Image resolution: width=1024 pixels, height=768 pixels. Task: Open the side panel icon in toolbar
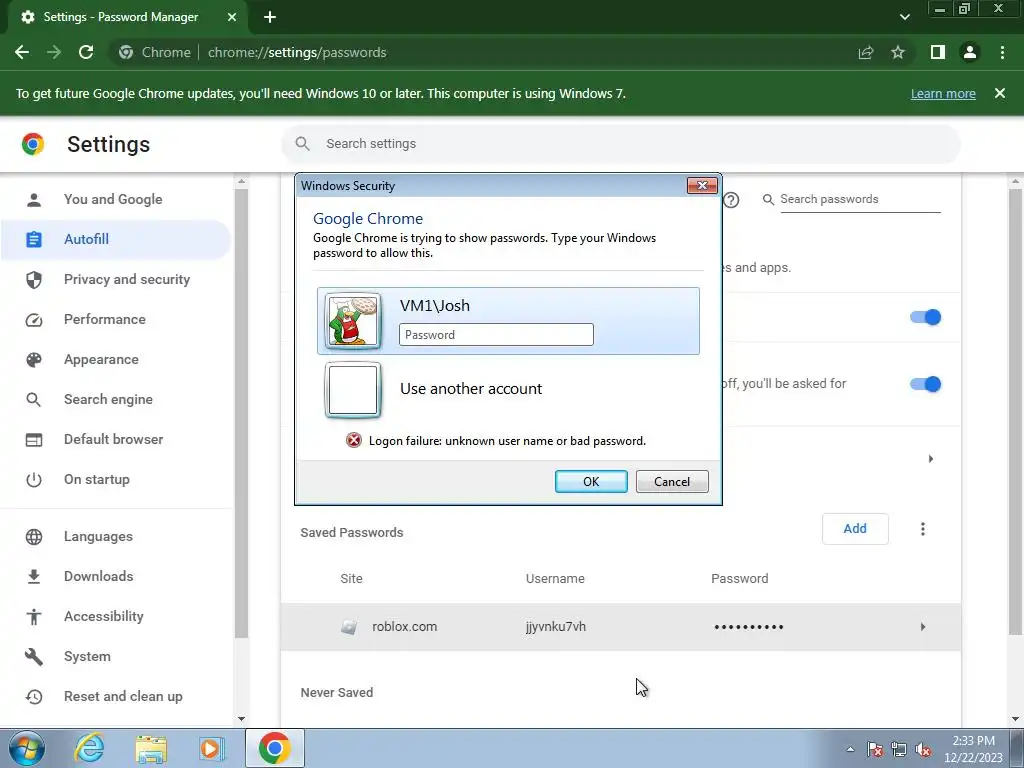938,52
